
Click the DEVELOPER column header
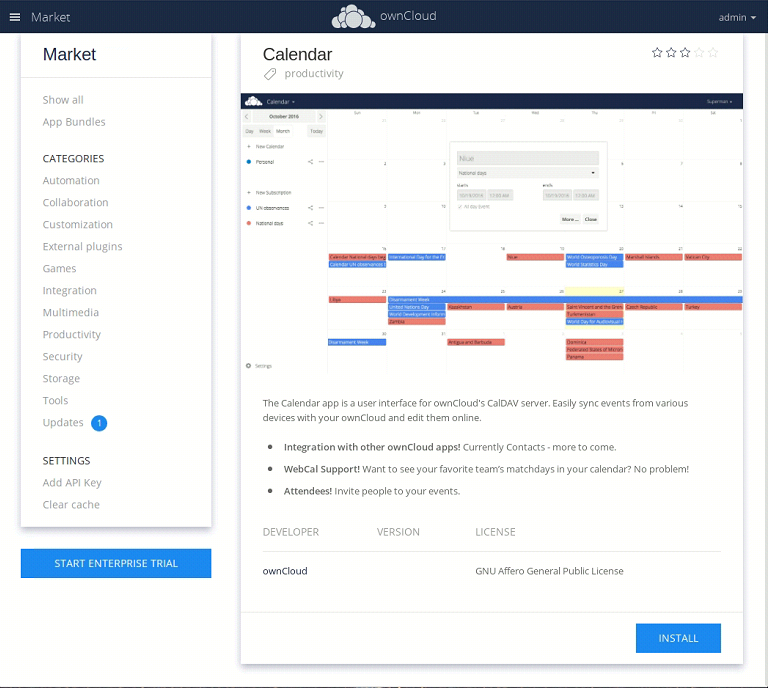click(291, 532)
